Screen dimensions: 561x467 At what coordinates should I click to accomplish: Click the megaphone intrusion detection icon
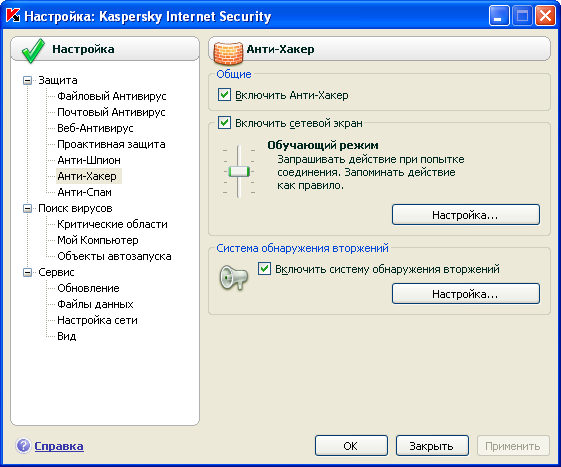tap(234, 277)
